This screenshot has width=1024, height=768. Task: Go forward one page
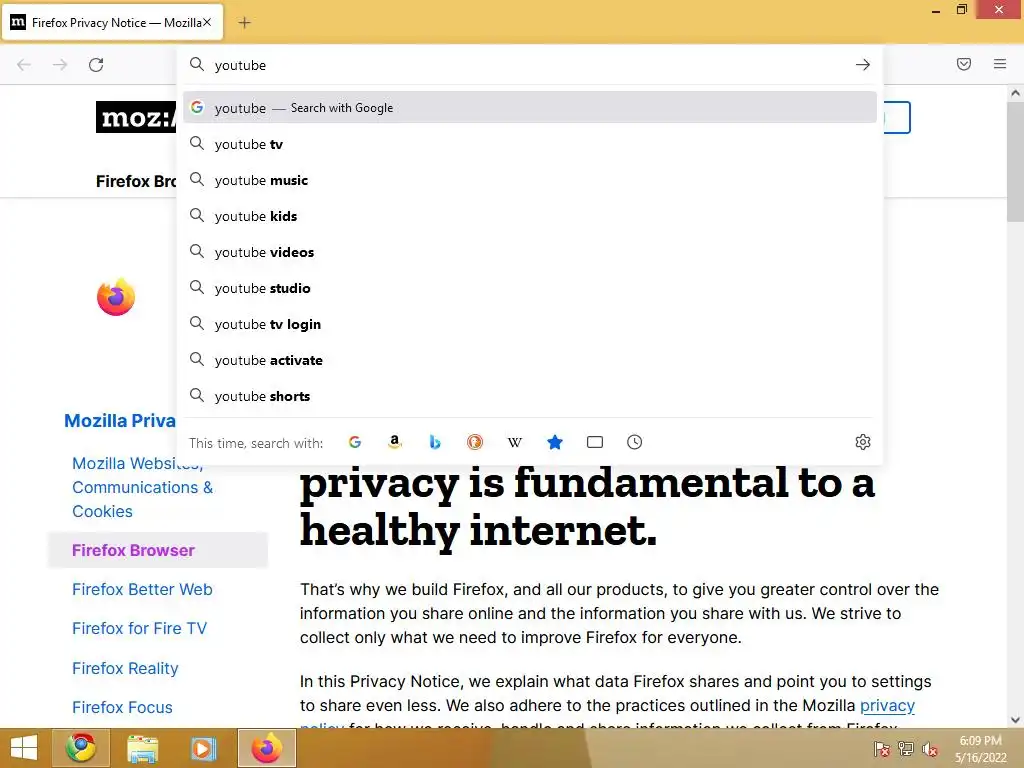60,65
